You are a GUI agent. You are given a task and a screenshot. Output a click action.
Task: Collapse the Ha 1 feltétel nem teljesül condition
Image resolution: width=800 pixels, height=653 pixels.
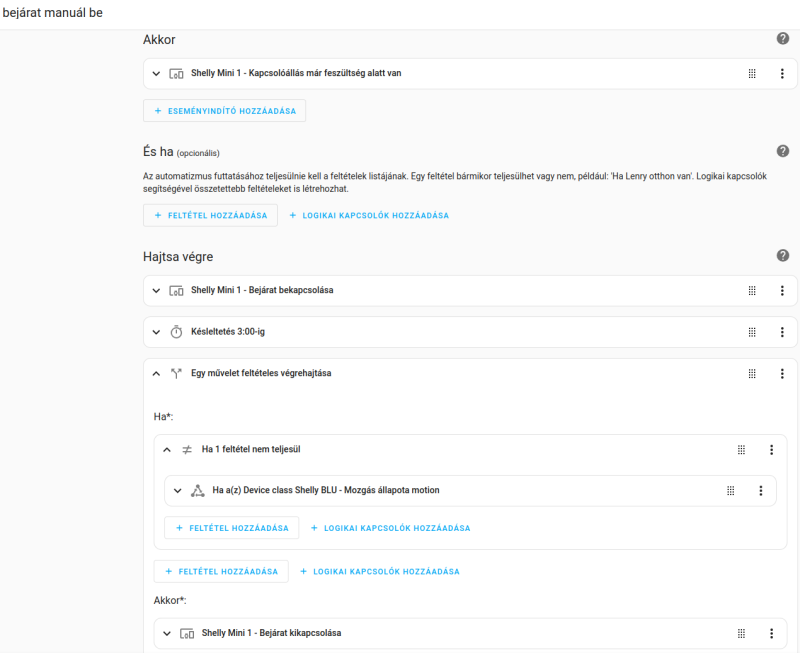[167, 449]
